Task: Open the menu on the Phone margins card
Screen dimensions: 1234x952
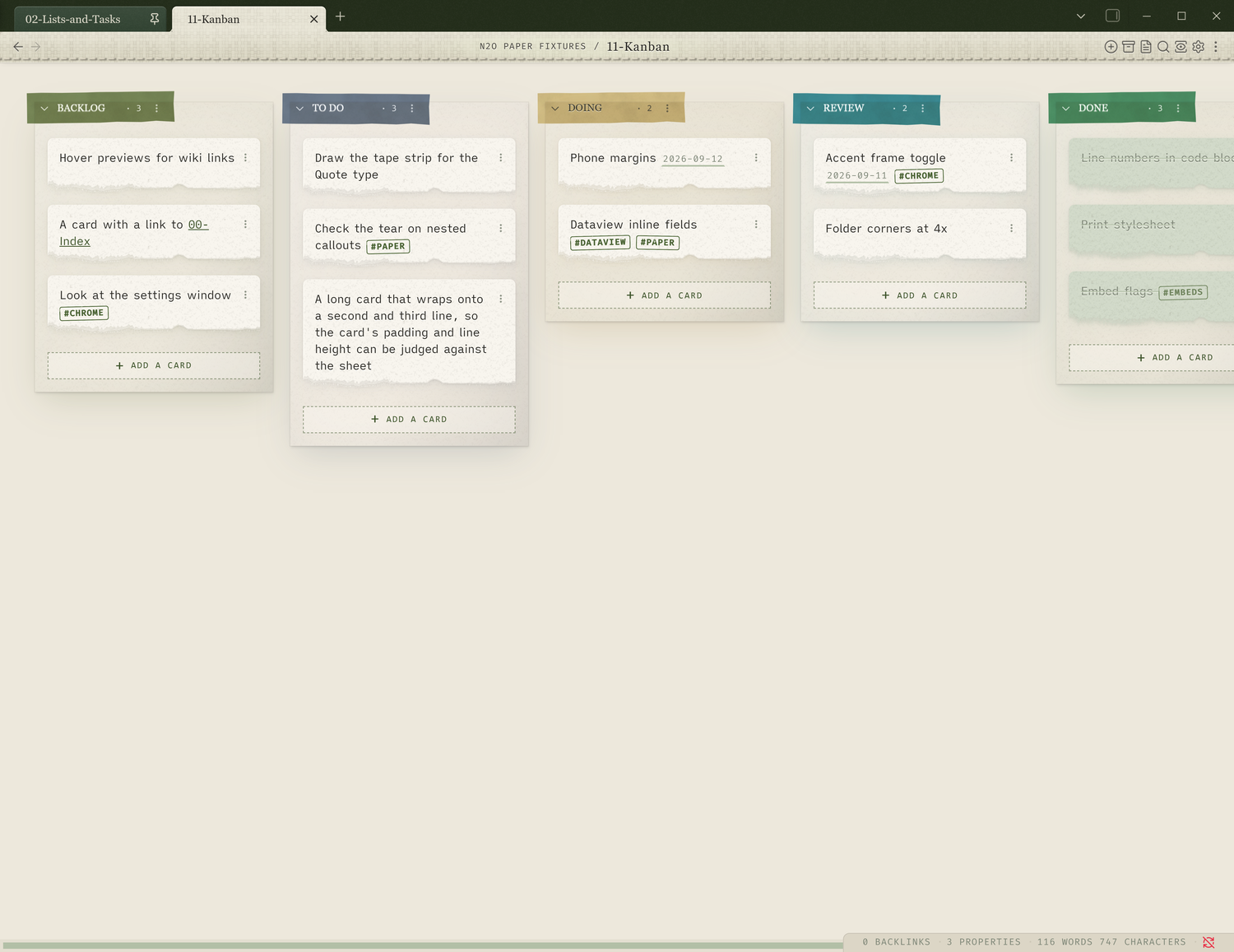Action: click(756, 157)
